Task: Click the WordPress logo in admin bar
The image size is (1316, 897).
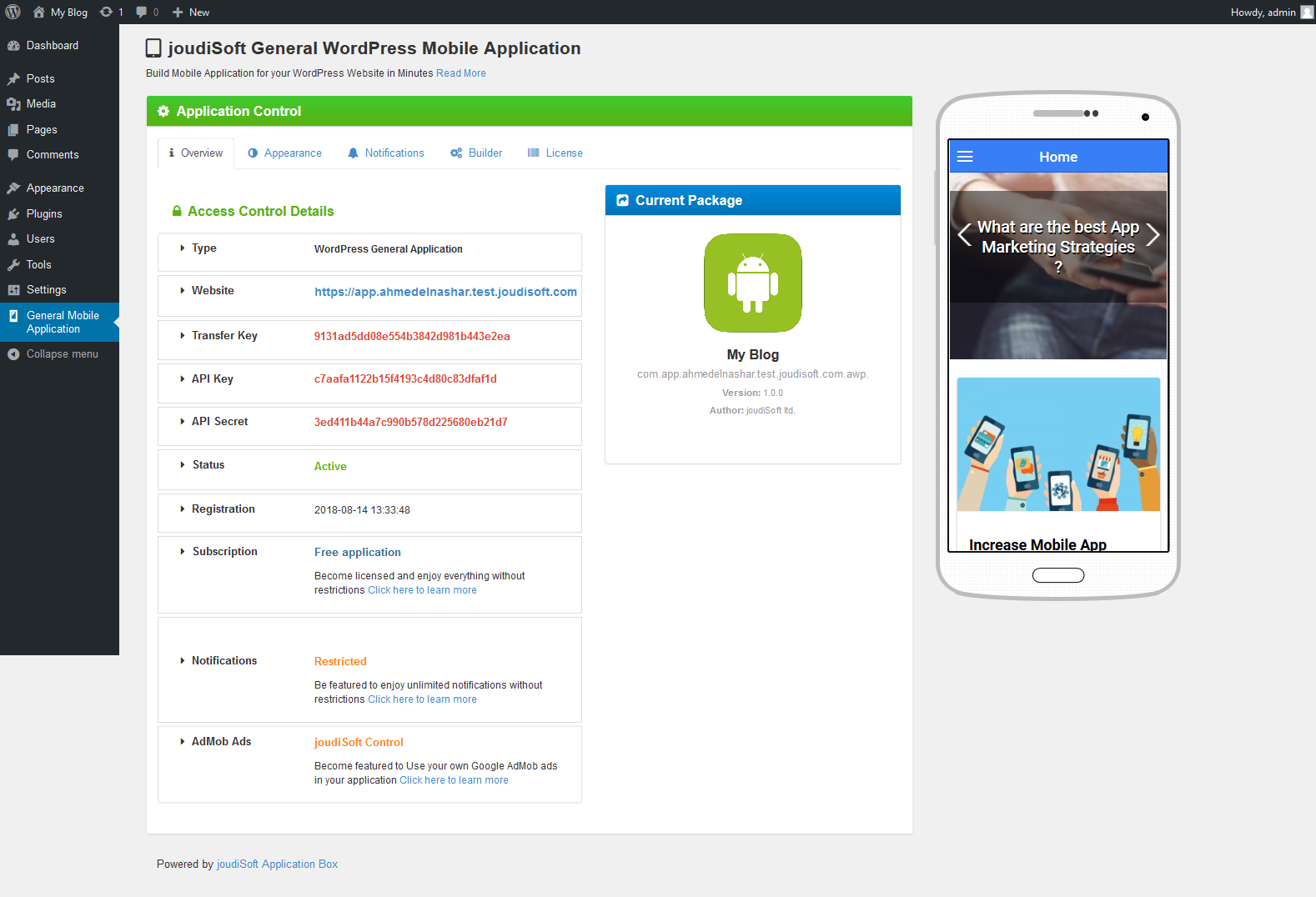Action: click(13, 12)
